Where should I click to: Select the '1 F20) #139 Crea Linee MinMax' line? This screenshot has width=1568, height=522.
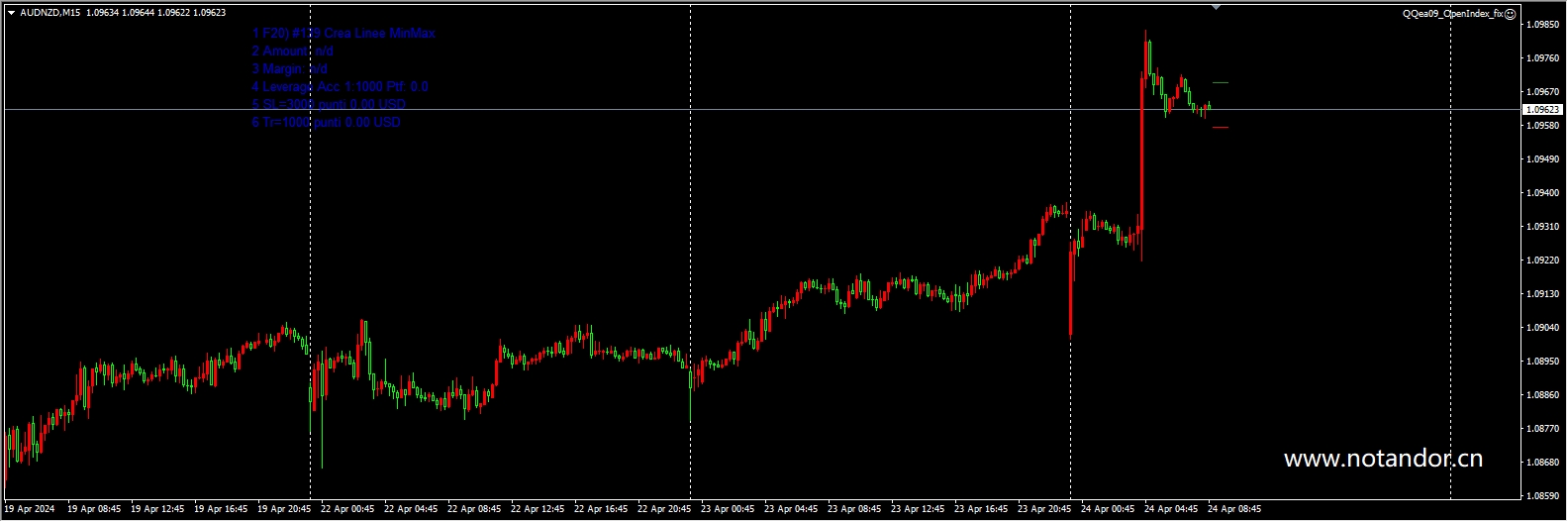(x=343, y=34)
